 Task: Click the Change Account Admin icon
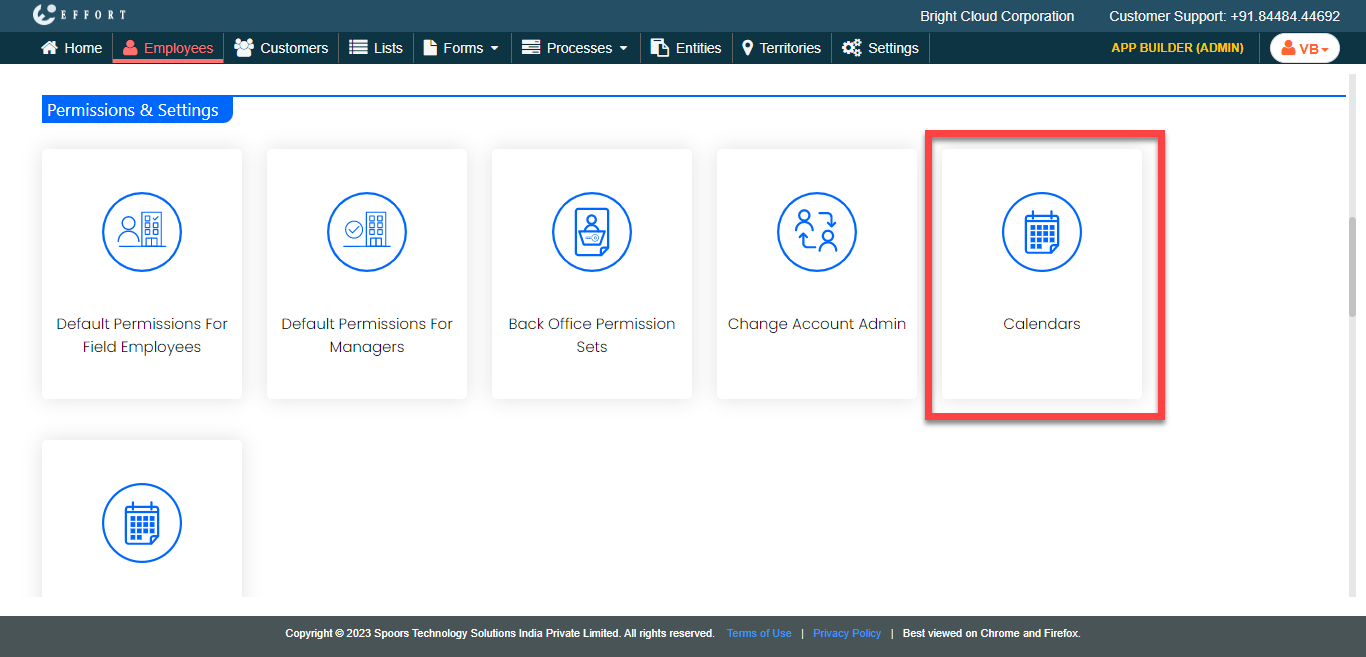tap(817, 232)
